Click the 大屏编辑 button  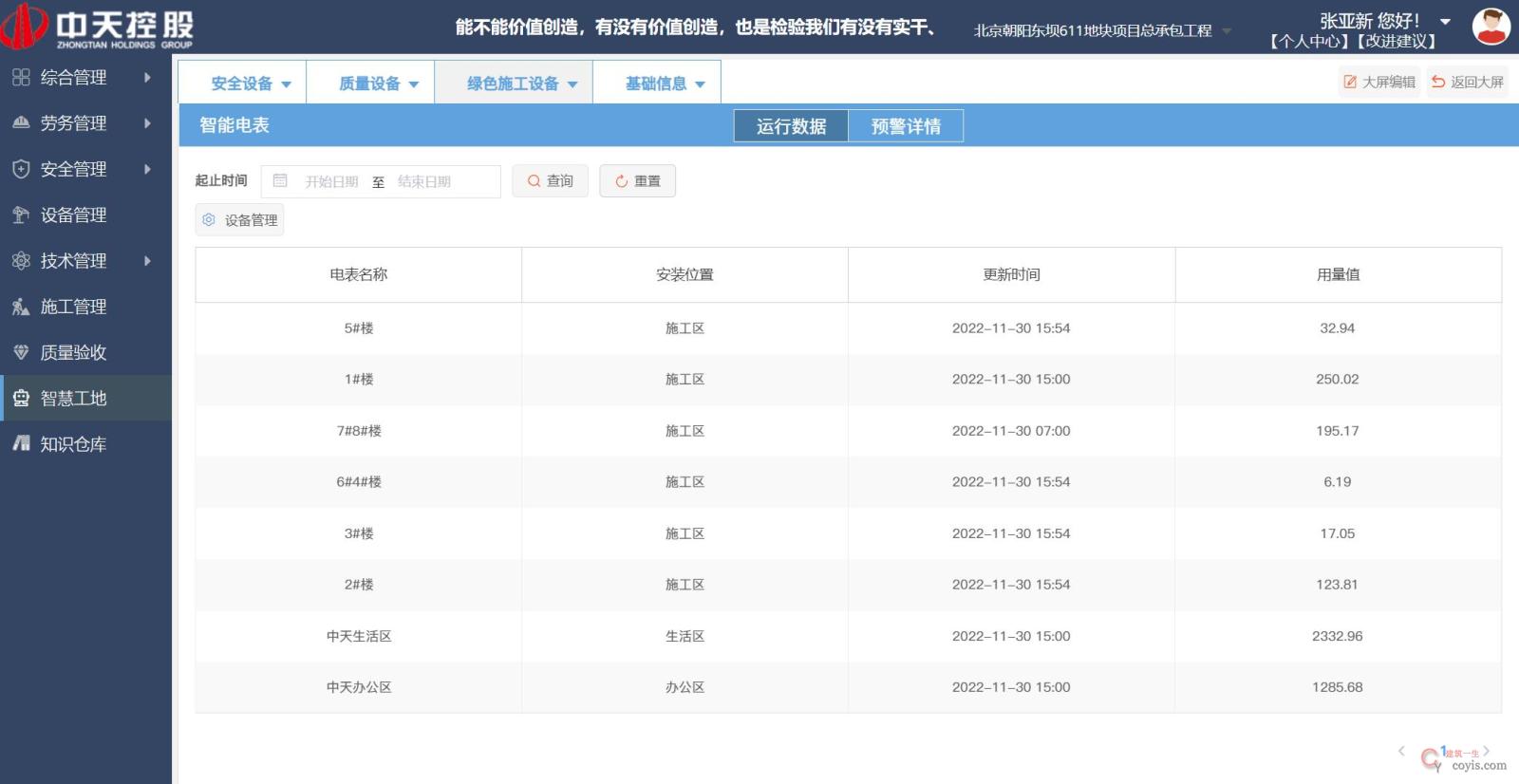pos(1379,82)
